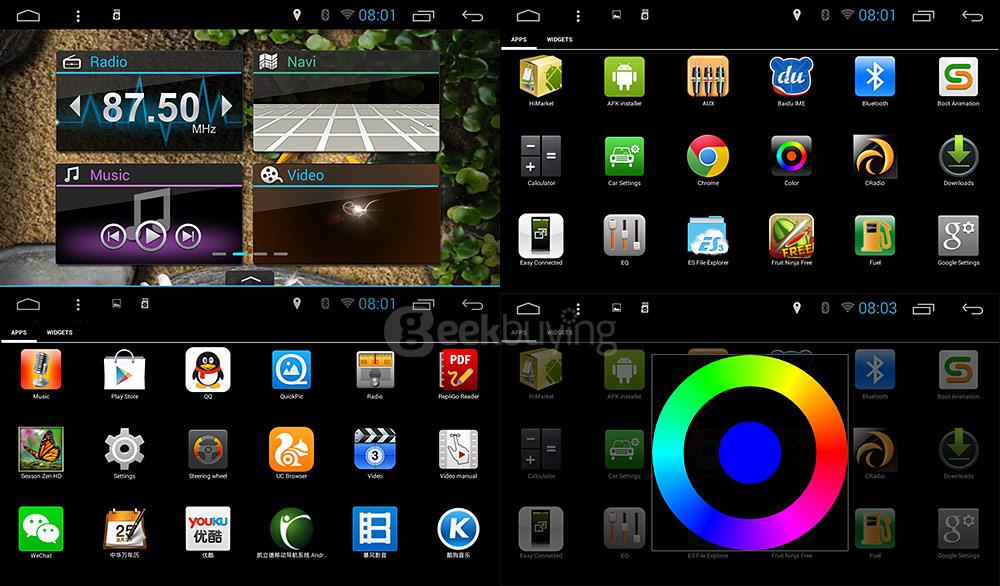
Task: Open recent apps on the 08:03 status bar
Action: [x=923, y=309]
